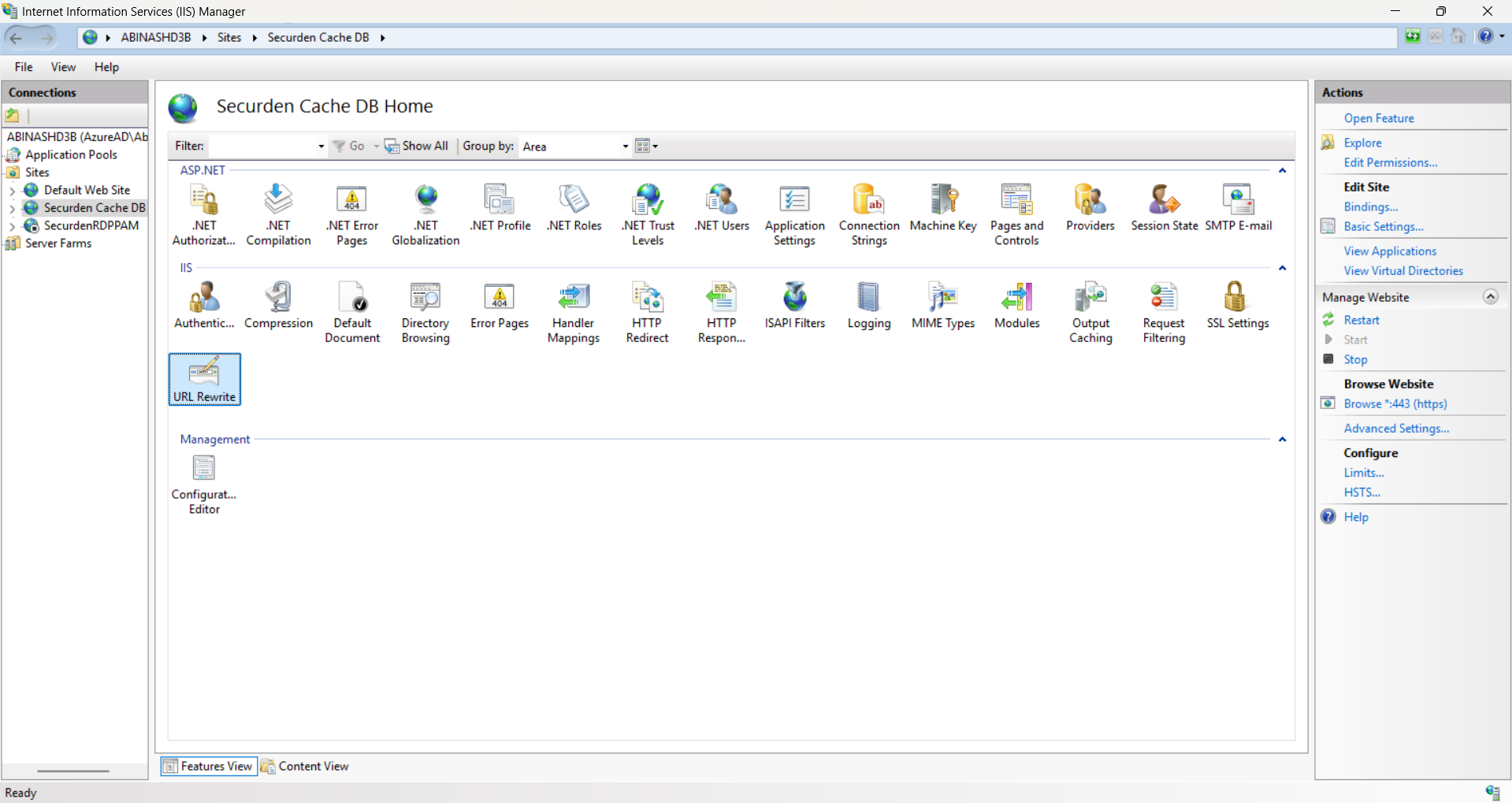Open the Authentication feature icon
The image size is (1512, 803).
[204, 306]
